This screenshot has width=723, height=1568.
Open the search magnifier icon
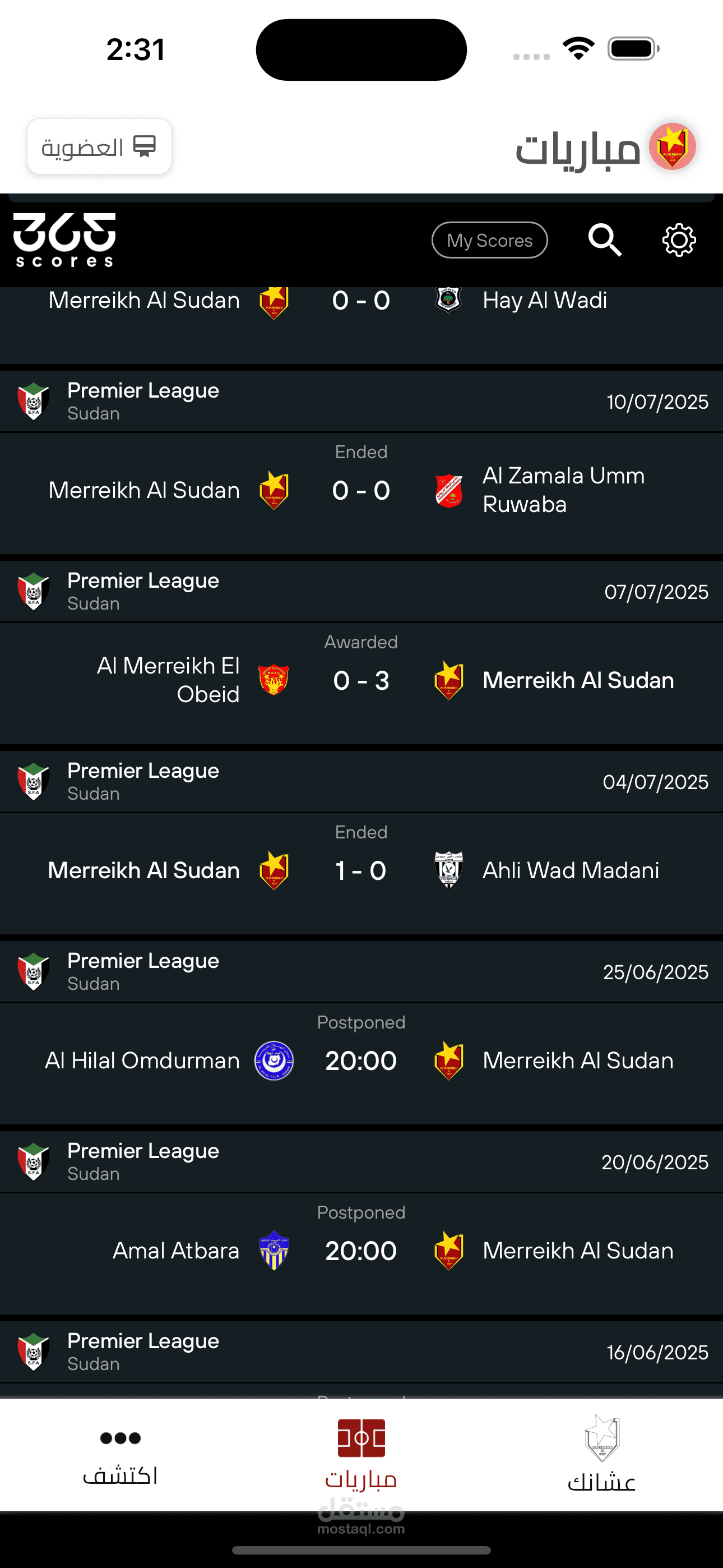pos(605,240)
